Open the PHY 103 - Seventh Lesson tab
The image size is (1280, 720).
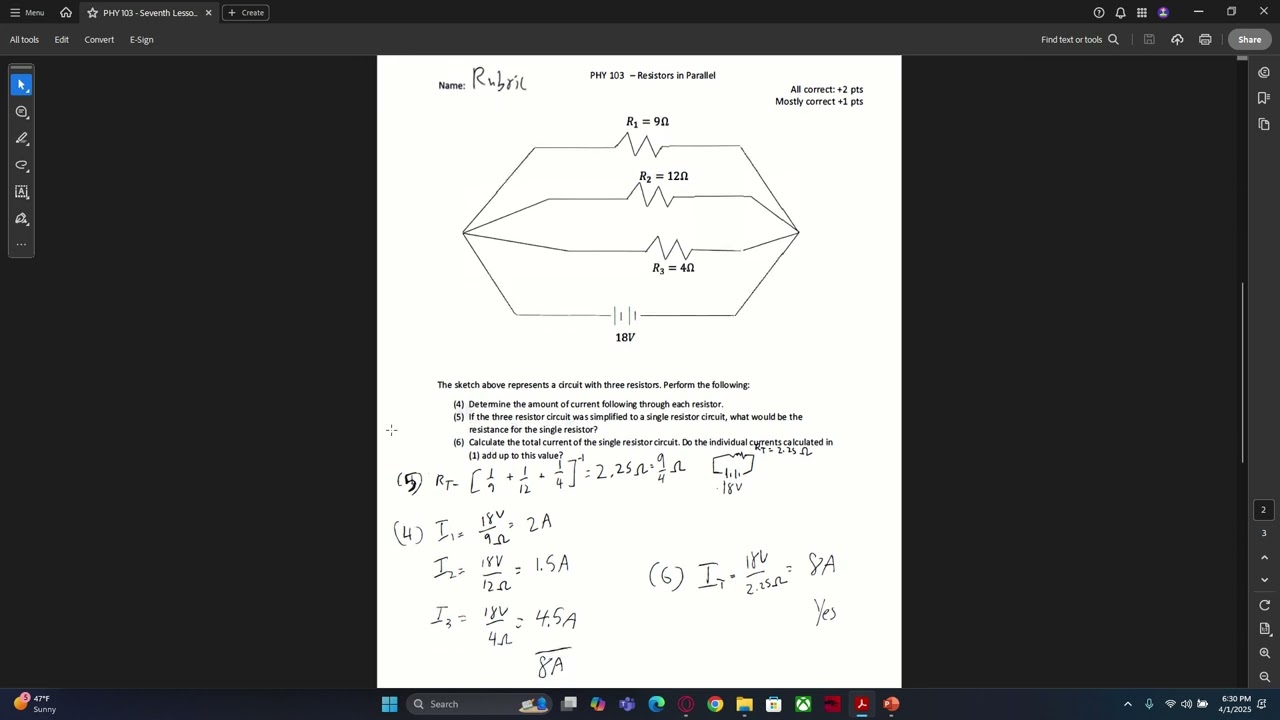click(148, 13)
